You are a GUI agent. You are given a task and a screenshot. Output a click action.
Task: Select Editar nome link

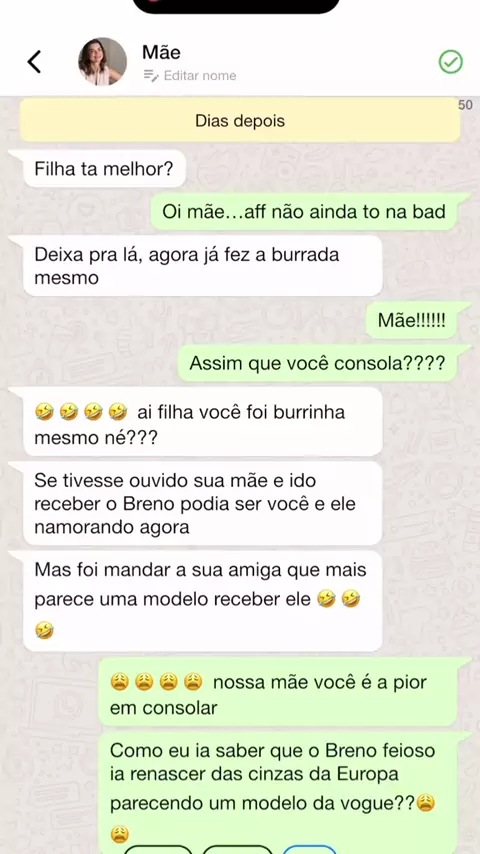coord(199,75)
